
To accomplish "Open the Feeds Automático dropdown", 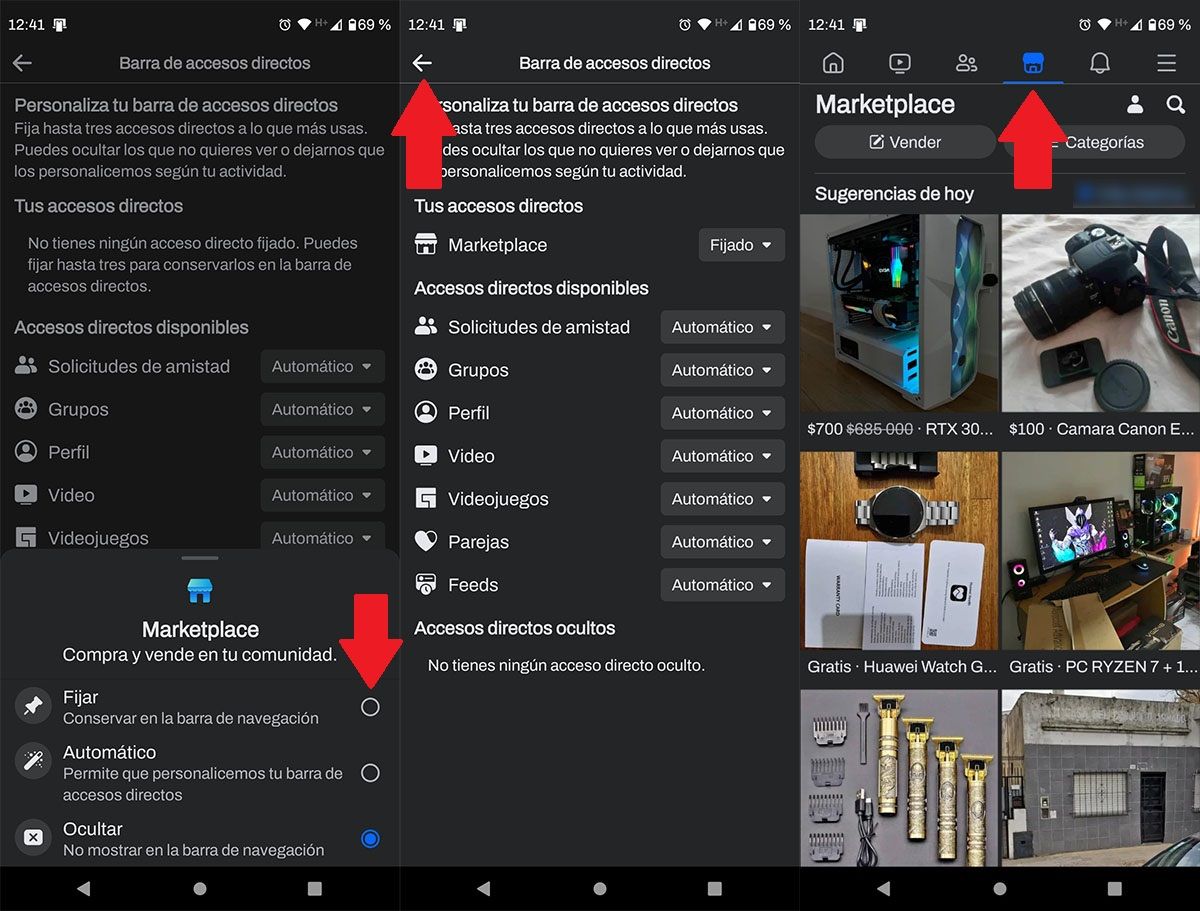I will tap(723, 585).
